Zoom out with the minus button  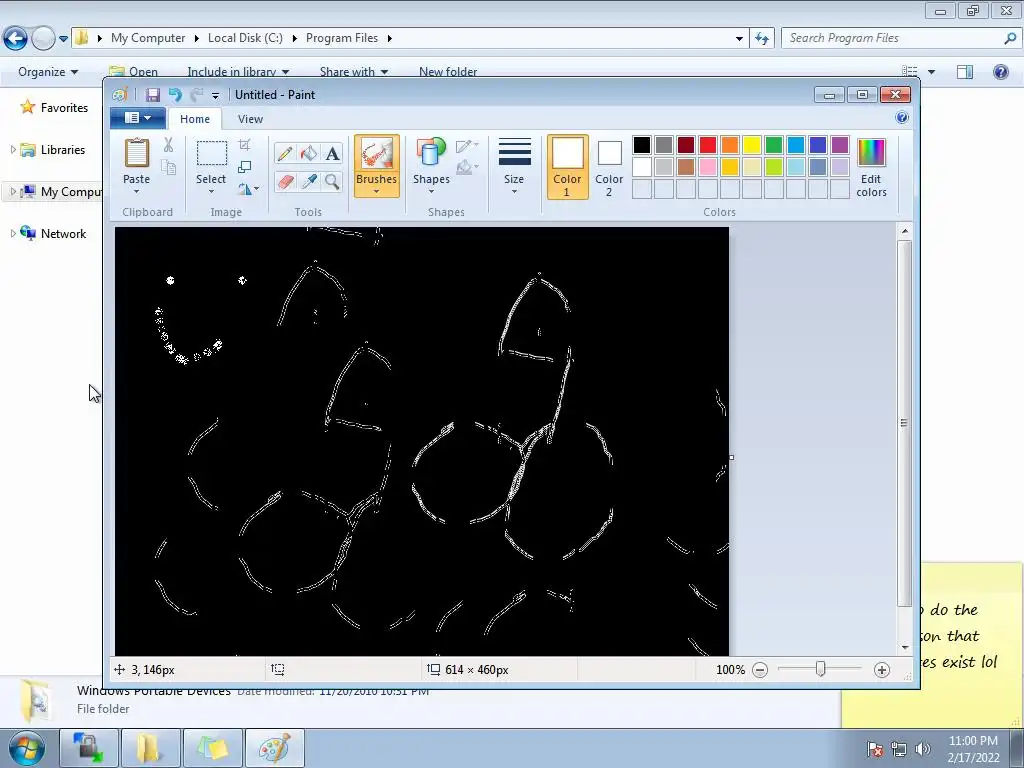pyautogui.click(x=760, y=669)
